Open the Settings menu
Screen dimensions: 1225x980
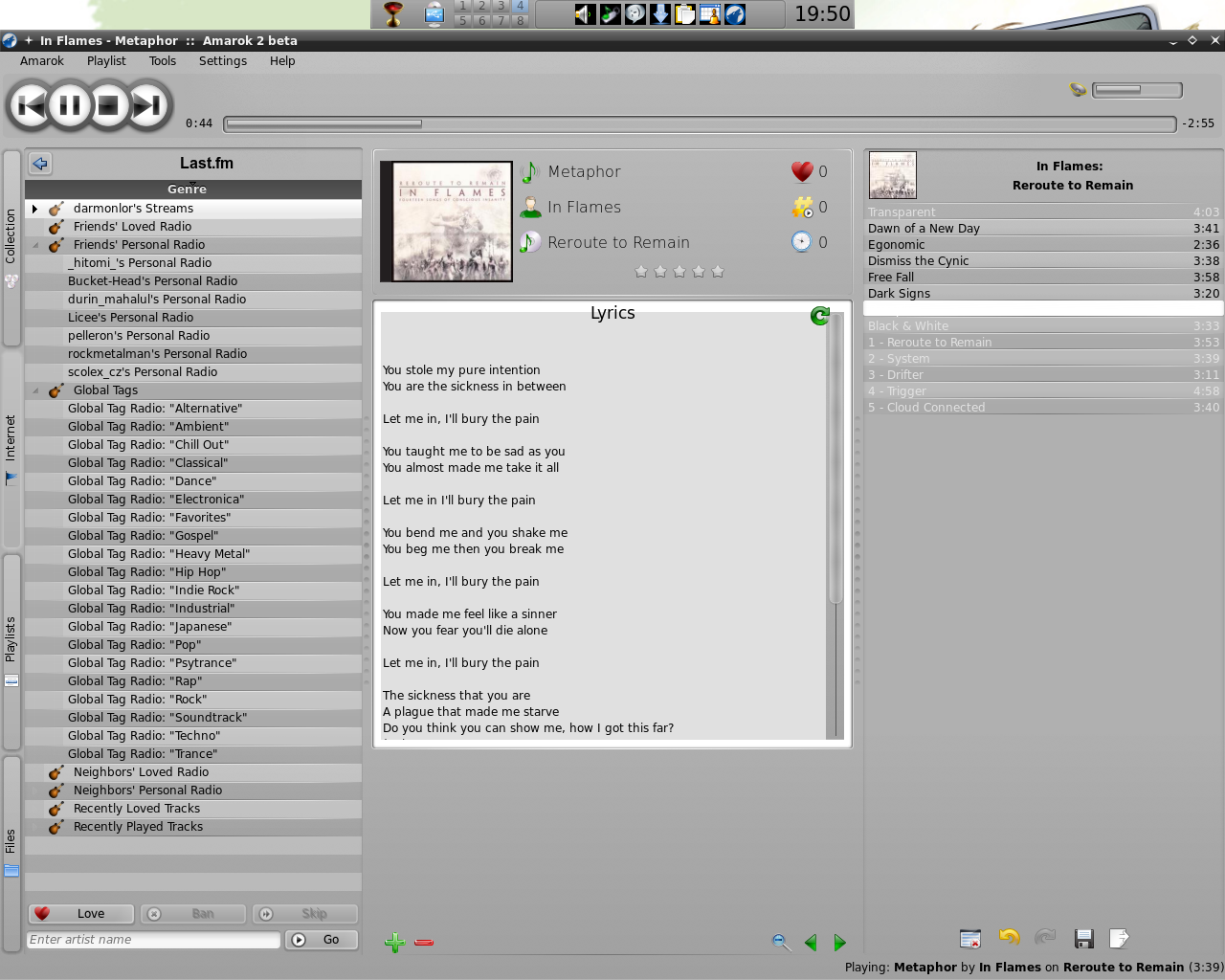[223, 61]
